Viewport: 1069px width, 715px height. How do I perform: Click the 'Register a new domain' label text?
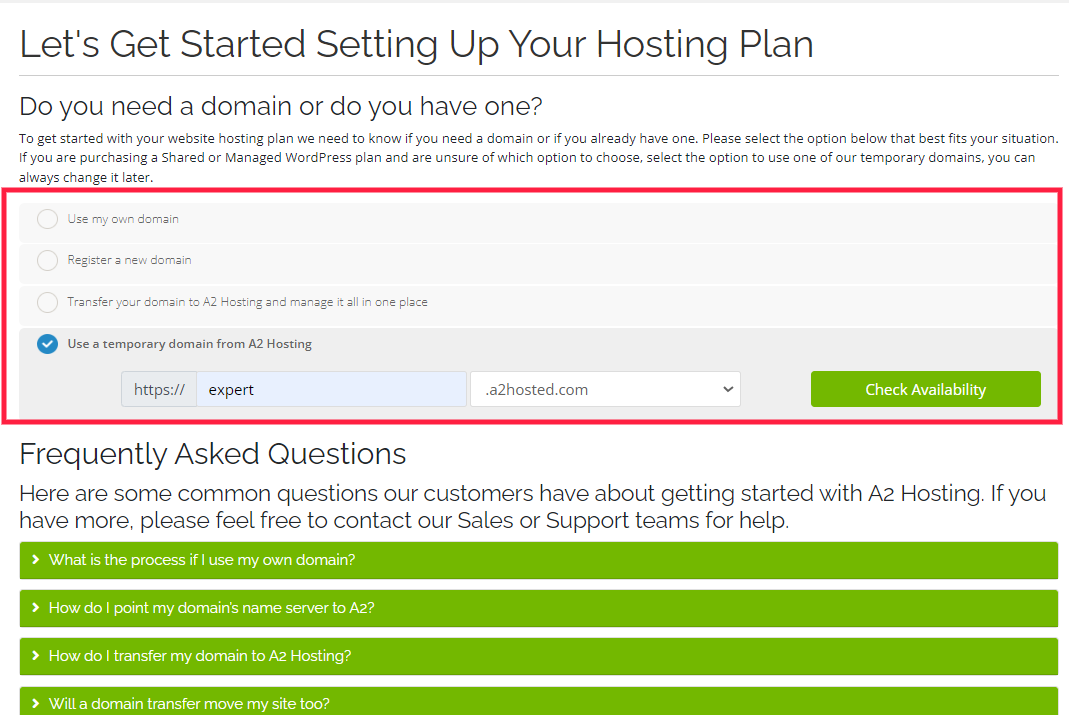point(130,260)
